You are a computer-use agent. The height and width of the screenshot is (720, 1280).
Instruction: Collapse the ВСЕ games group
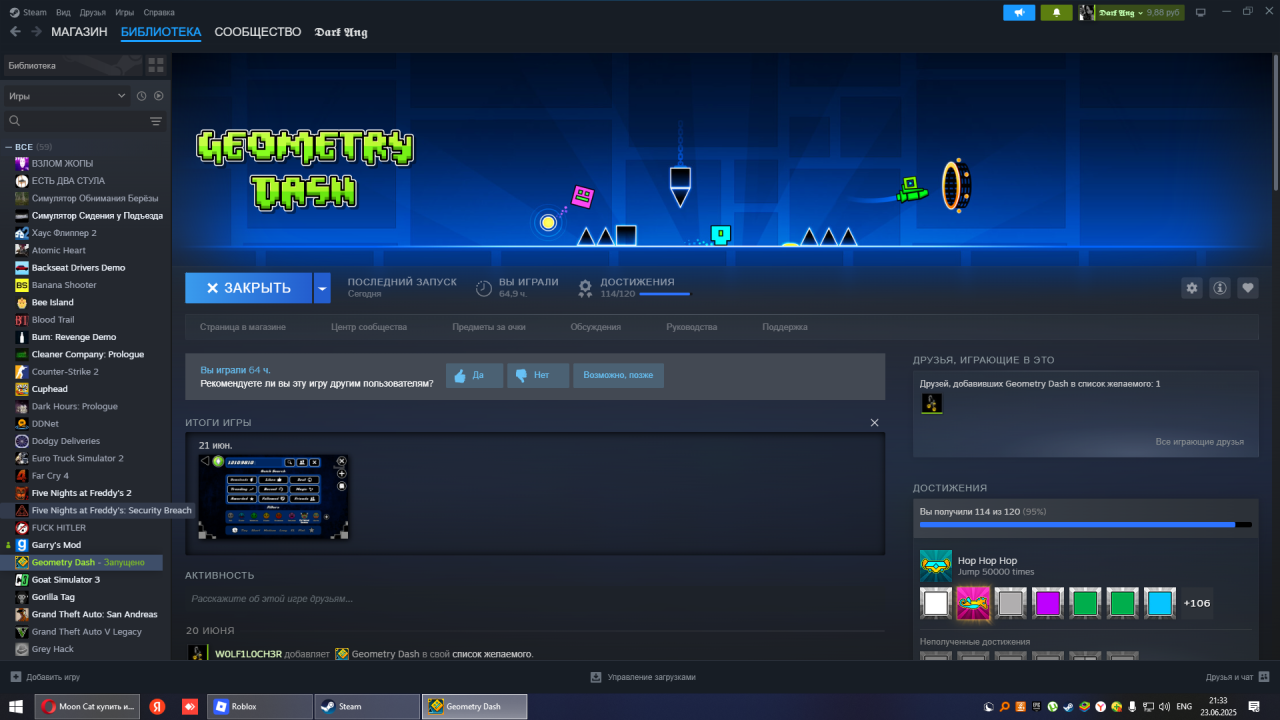point(9,147)
